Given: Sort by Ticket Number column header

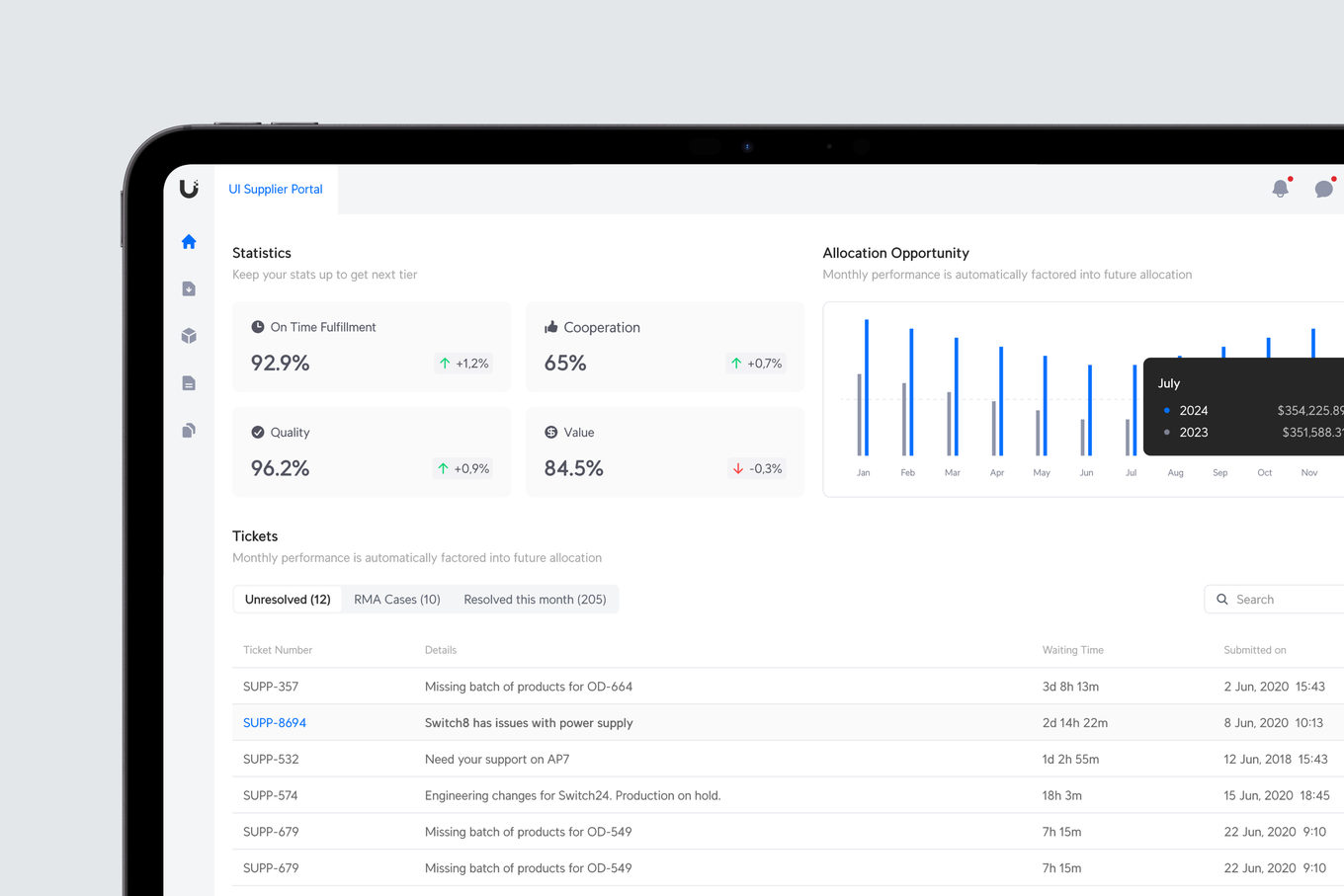Looking at the screenshot, I should 278,650.
